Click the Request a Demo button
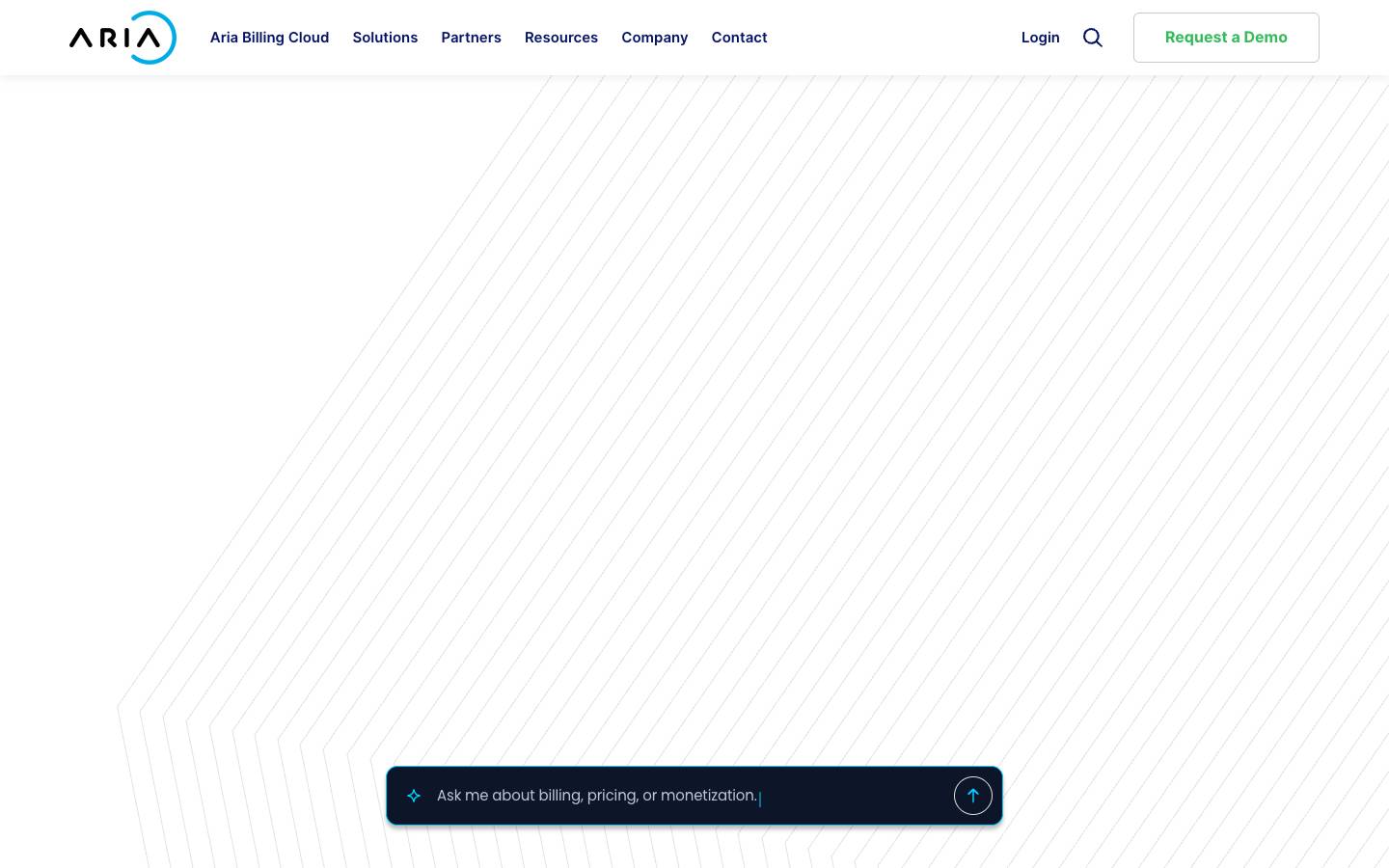This screenshot has width=1389, height=868. [1226, 38]
